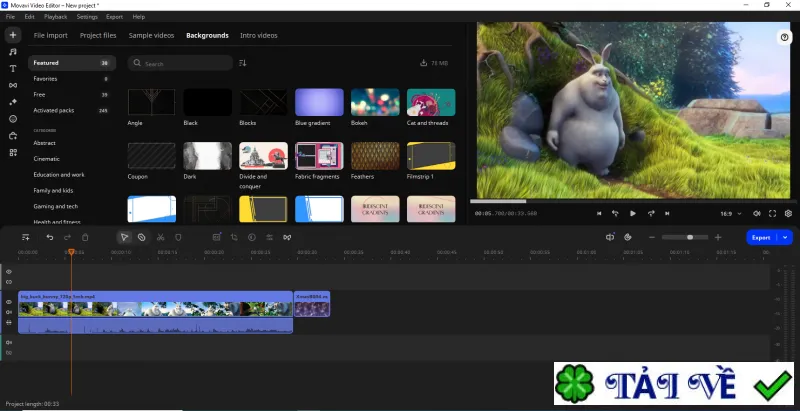Expand the Export options arrow
Image resolution: width=800 pixels, height=411 pixels.
tap(785, 238)
